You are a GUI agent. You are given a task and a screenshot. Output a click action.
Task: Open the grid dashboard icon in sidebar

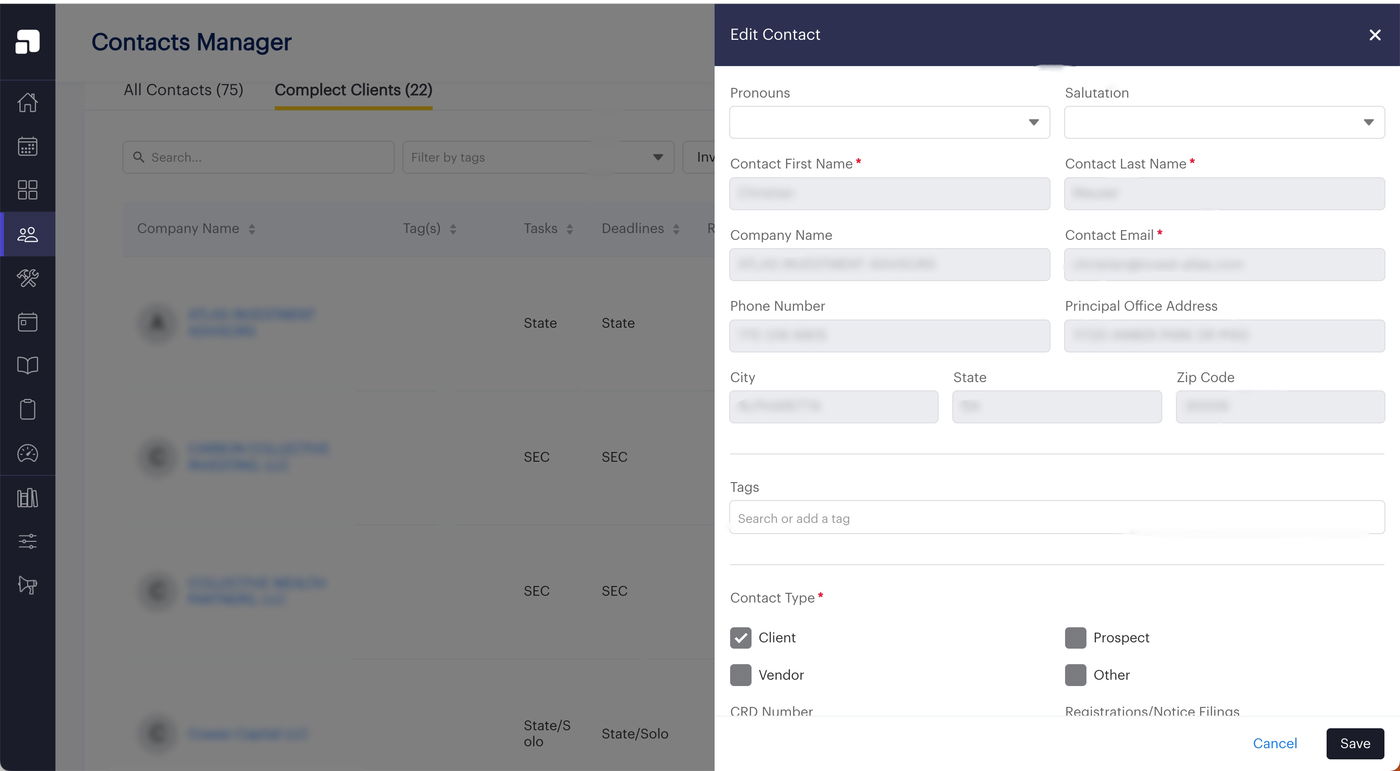[x=27, y=190]
